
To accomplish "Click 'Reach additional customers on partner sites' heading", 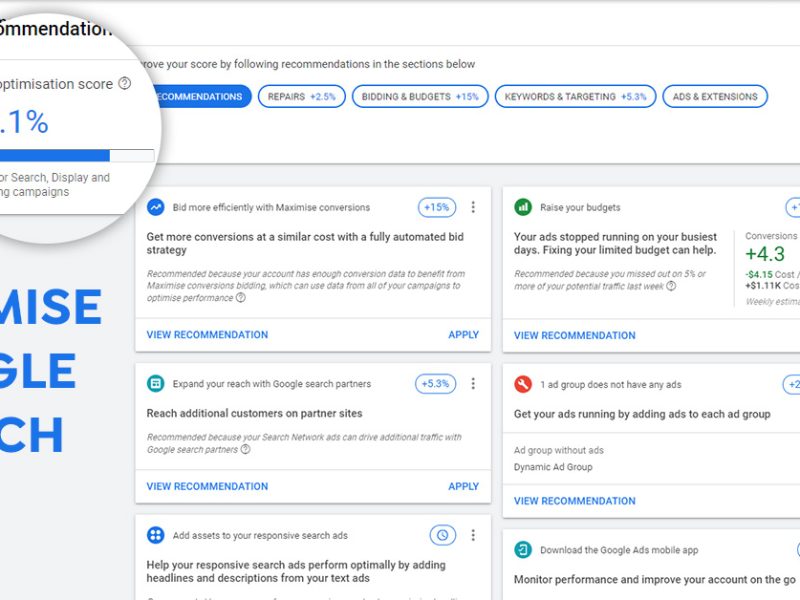I will (x=254, y=413).
